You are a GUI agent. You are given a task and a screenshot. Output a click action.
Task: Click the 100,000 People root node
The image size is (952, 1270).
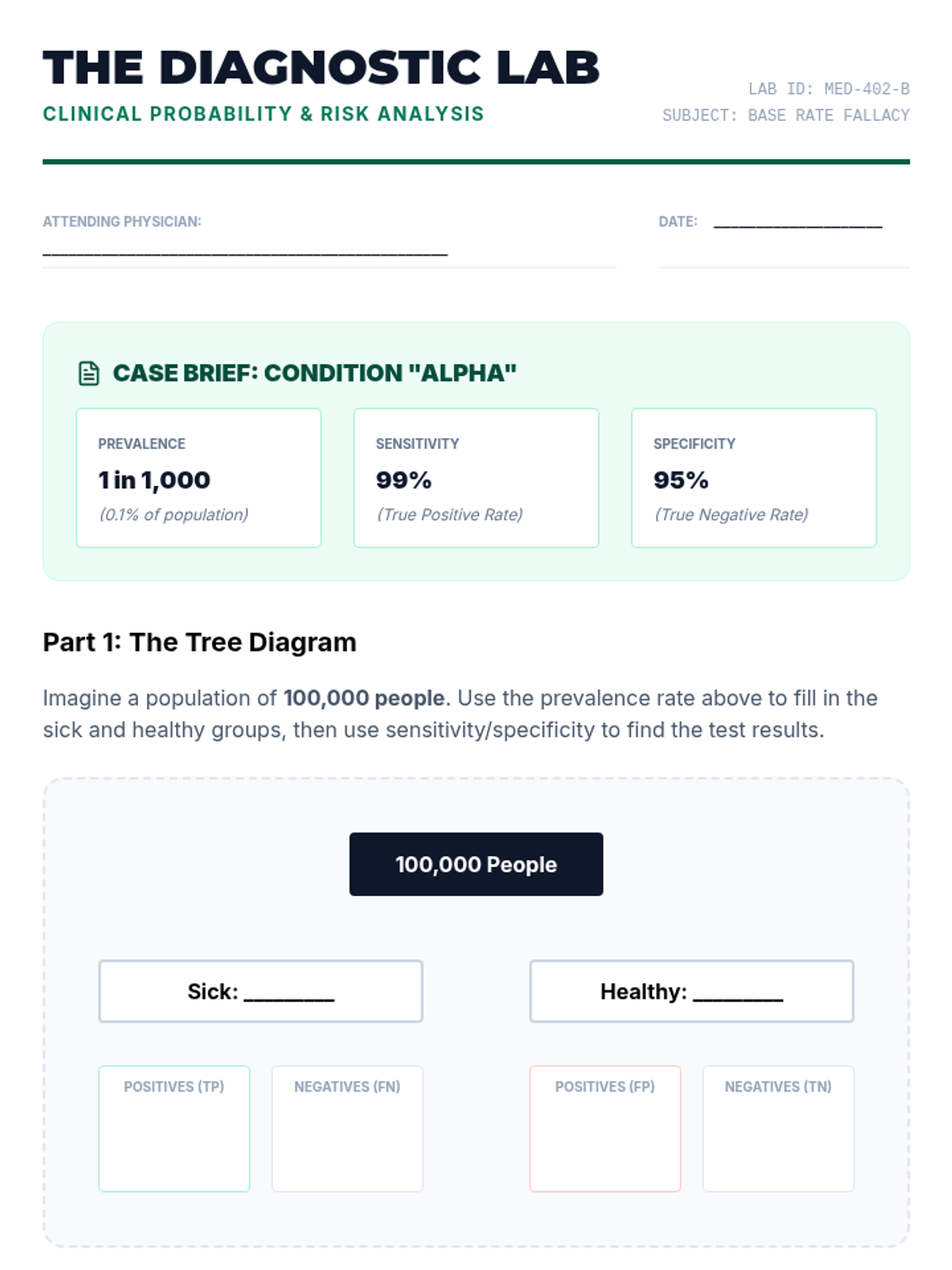pyautogui.click(x=476, y=864)
